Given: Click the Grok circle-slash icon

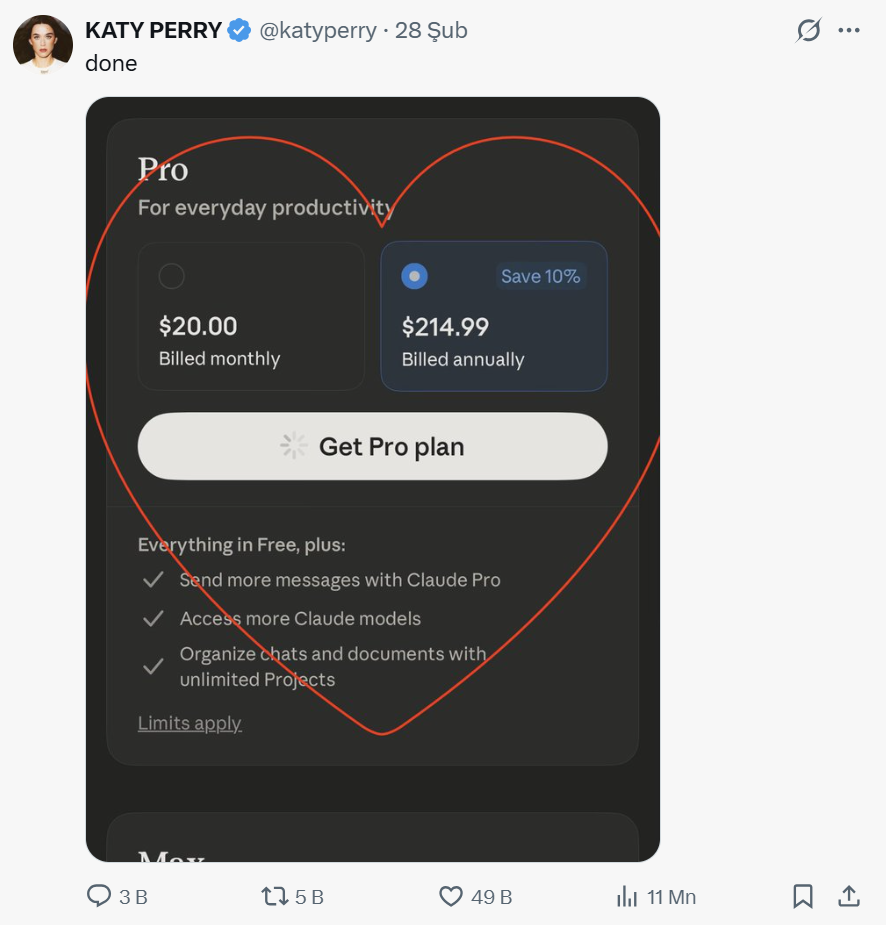Looking at the screenshot, I should [808, 31].
